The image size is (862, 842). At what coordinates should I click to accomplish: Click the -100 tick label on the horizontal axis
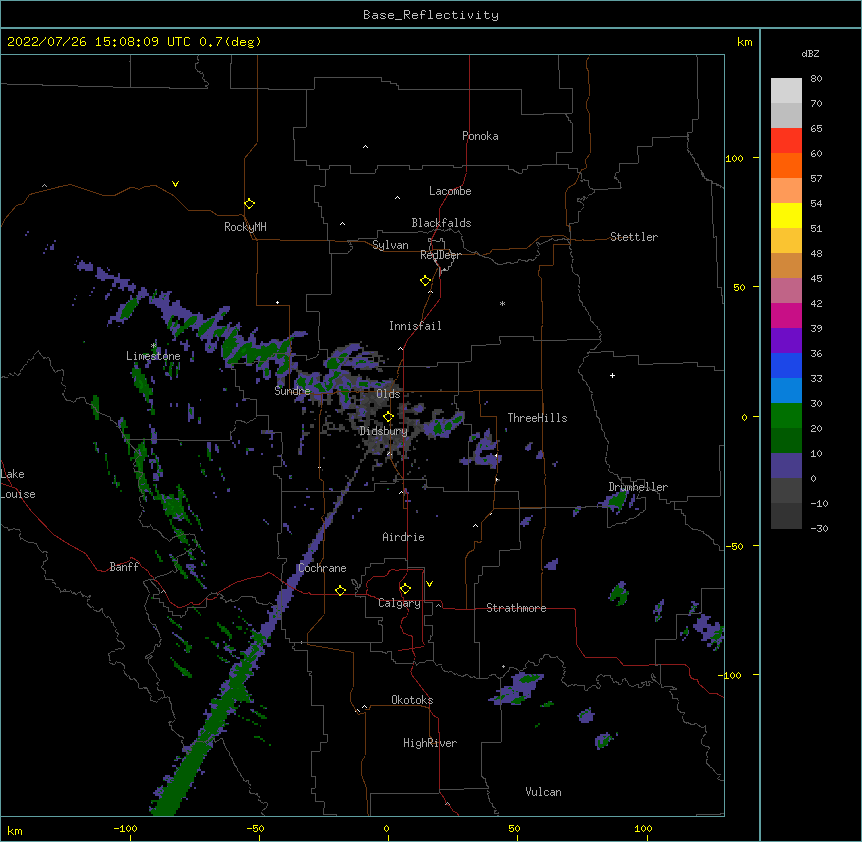pos(125,828)
